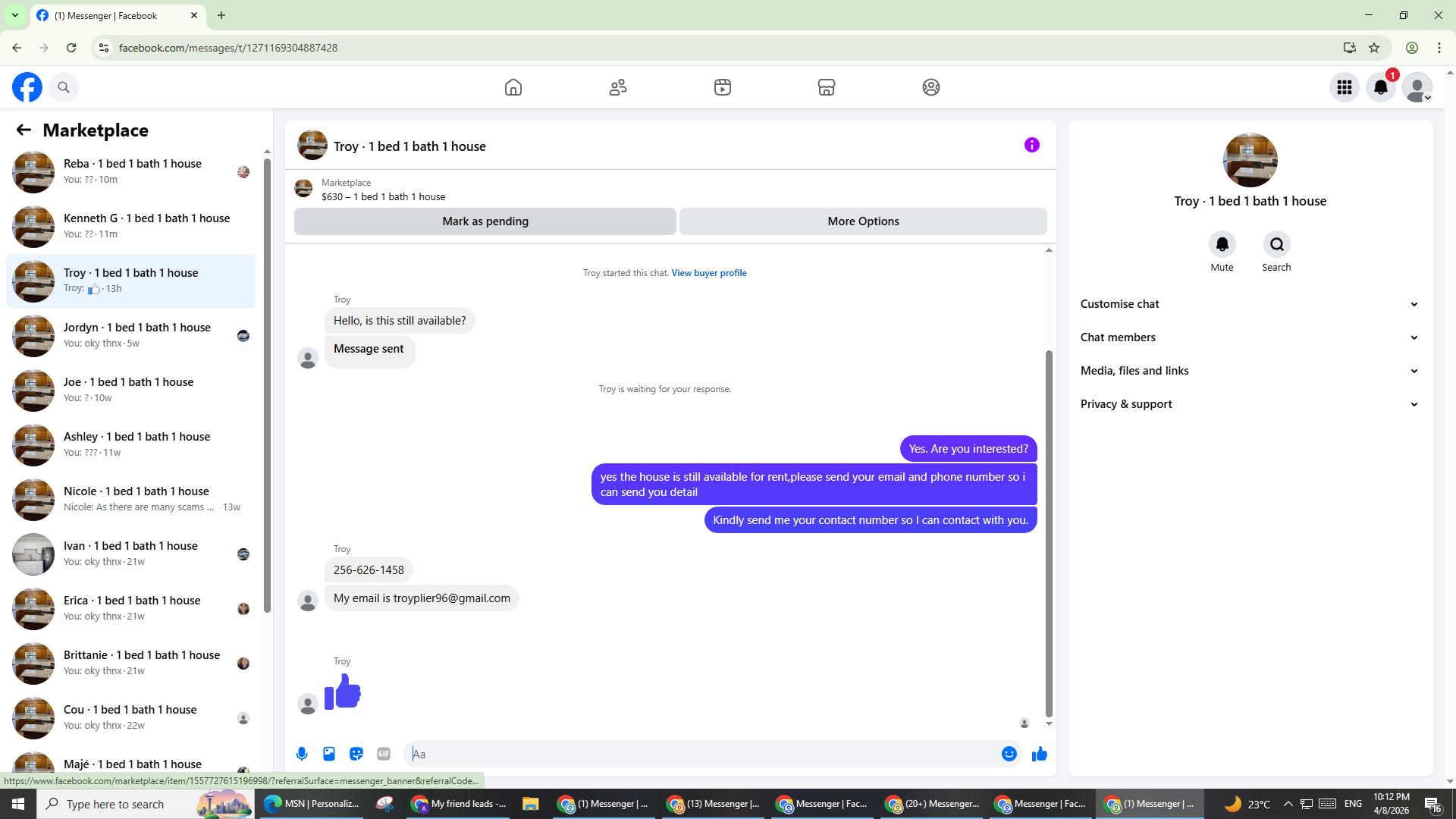This screenshot has width=1456, height=819.
Task: Search within the conversation
Action: (1276, 245)
